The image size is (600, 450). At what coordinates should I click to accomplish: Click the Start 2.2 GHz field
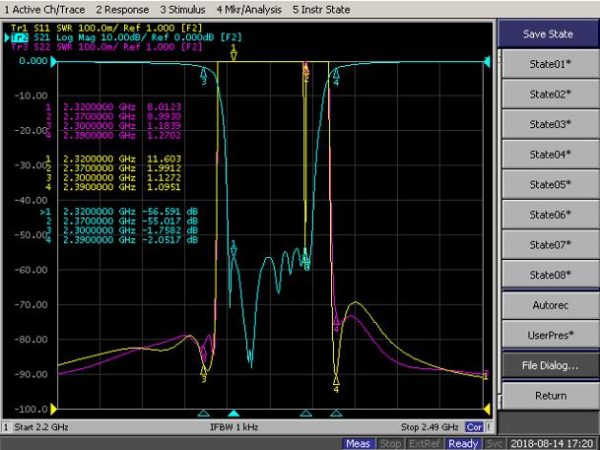point(41,427)
